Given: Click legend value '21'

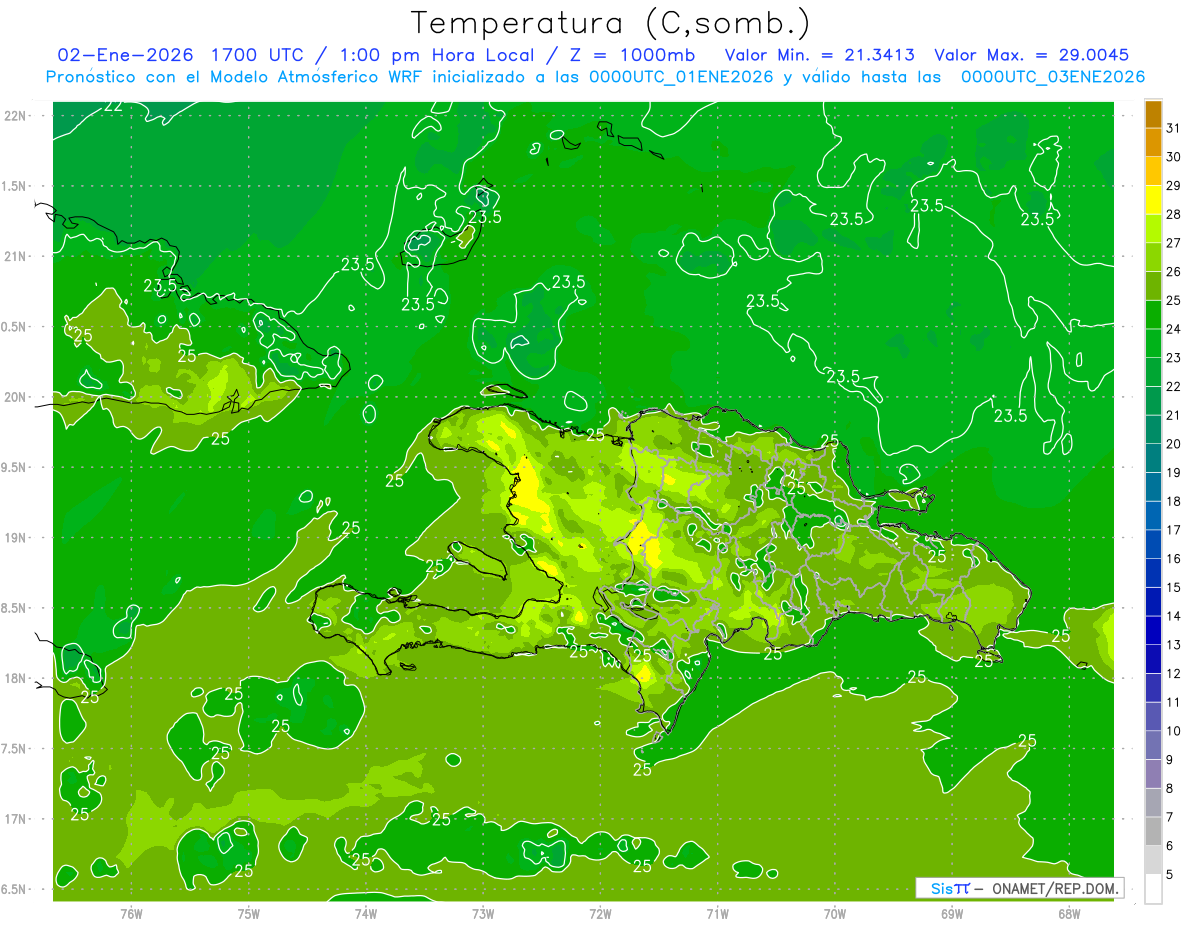Looking at the screenshot, I should tap(1173, 415).
